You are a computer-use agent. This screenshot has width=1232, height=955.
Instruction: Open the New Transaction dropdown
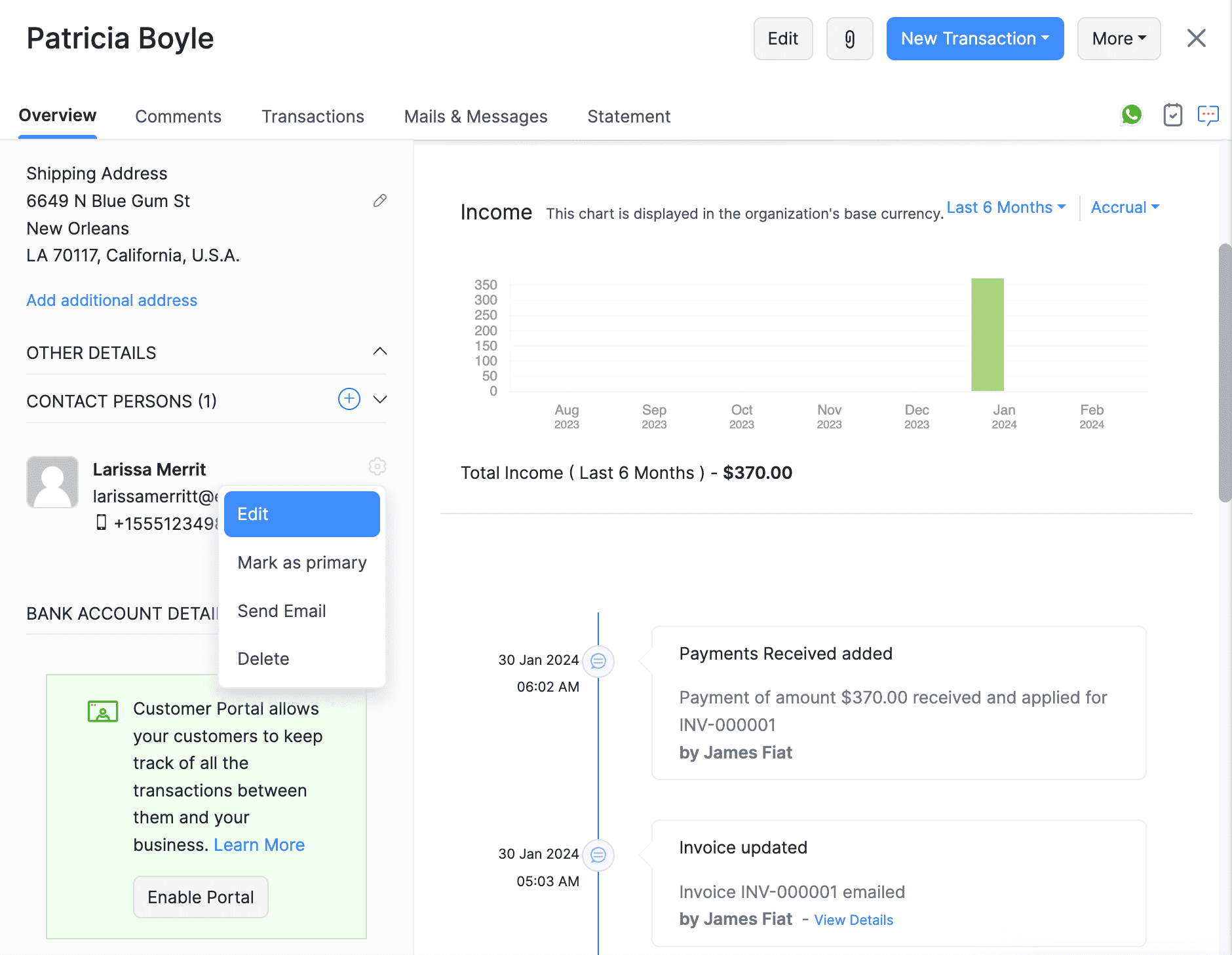[974, 39]
